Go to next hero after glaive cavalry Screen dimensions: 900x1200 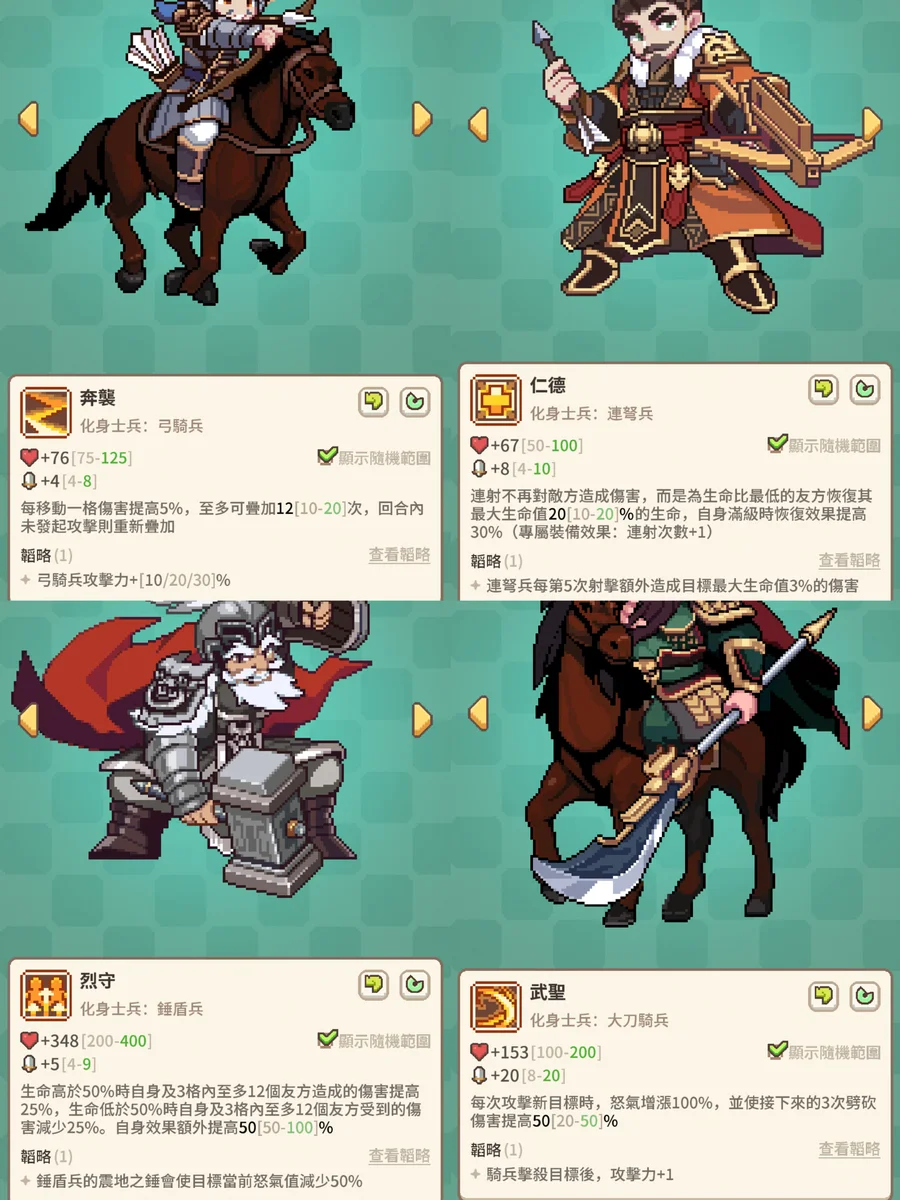[872, 713]
